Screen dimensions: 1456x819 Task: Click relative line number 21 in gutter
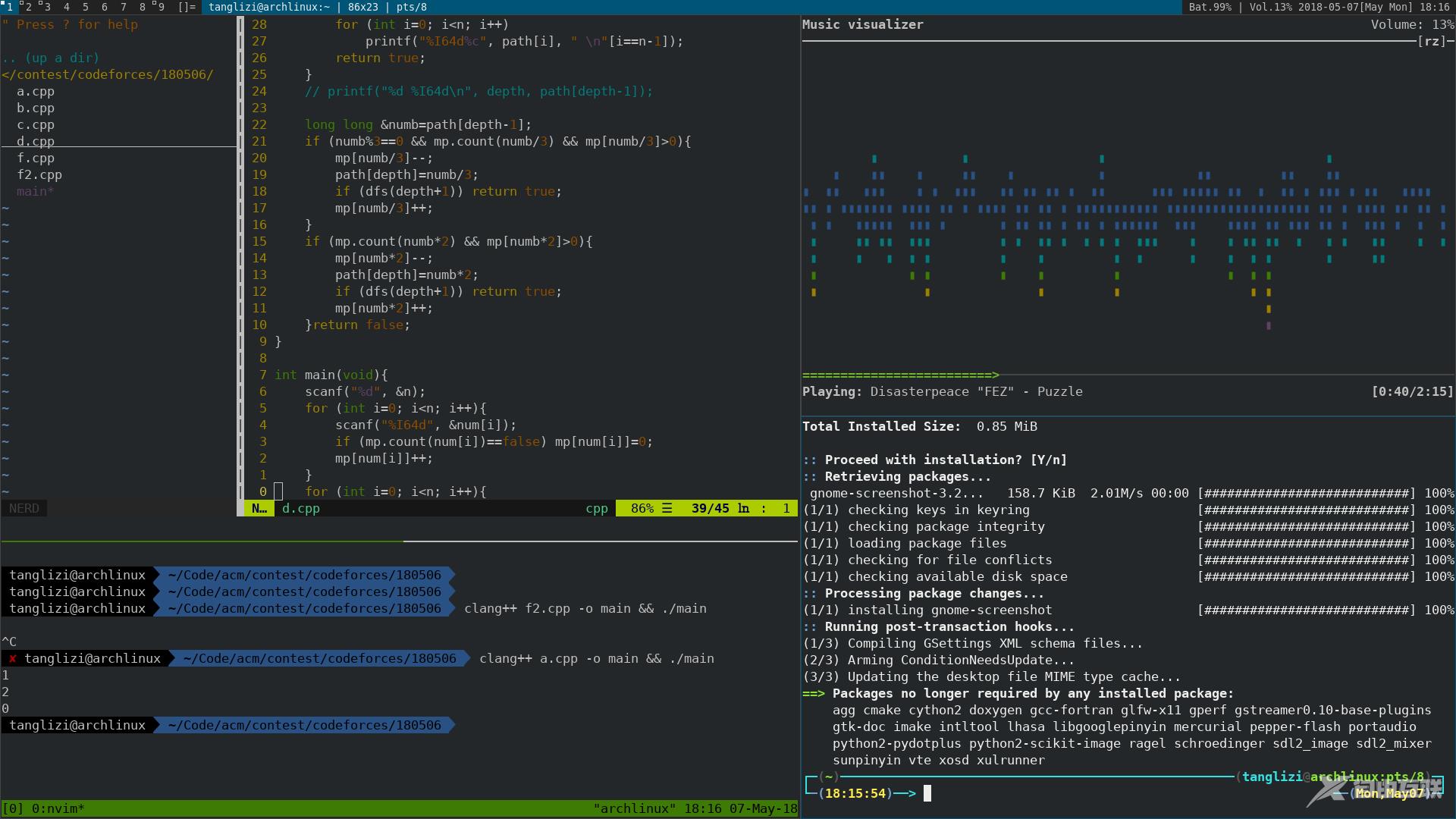259,141
